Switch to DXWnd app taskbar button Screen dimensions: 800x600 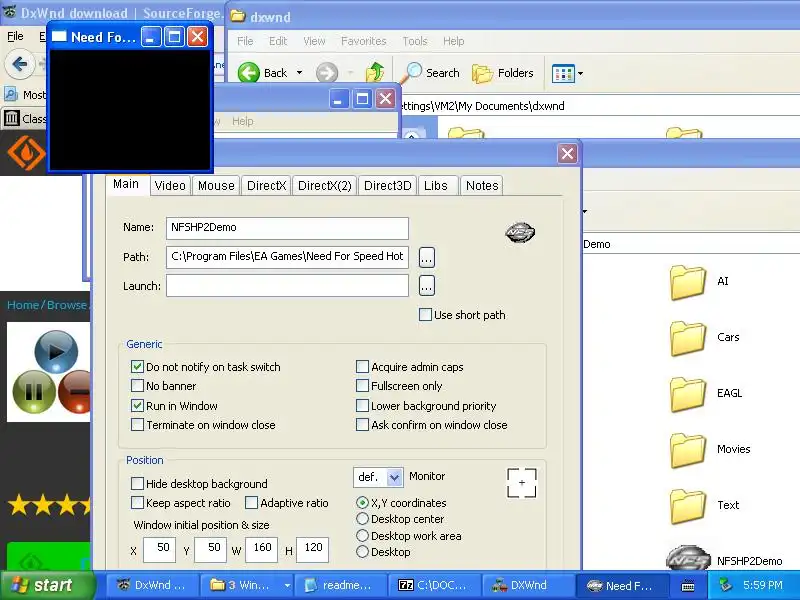tap(527, 585)
